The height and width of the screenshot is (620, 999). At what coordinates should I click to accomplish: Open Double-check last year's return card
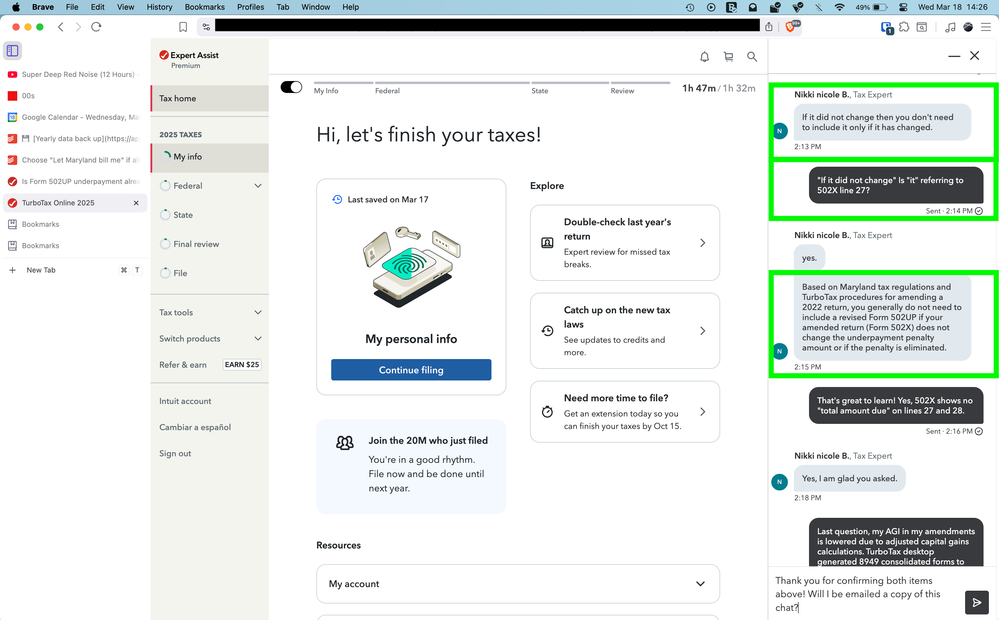[625, 243]
